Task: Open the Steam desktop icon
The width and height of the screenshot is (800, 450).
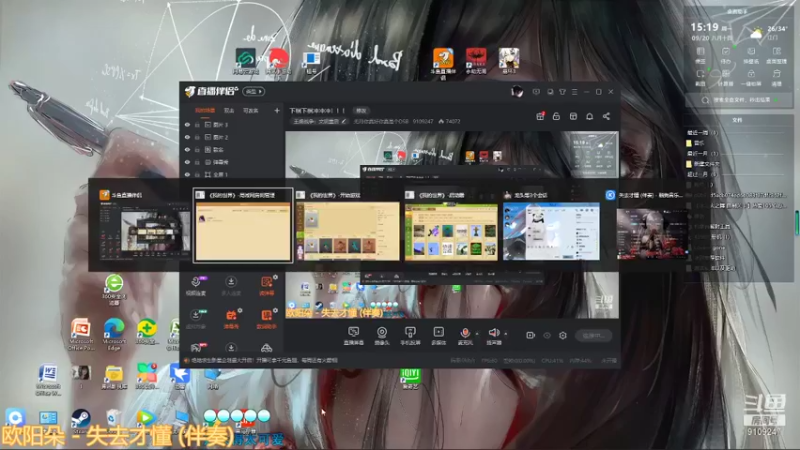Action: pos(81,419)
